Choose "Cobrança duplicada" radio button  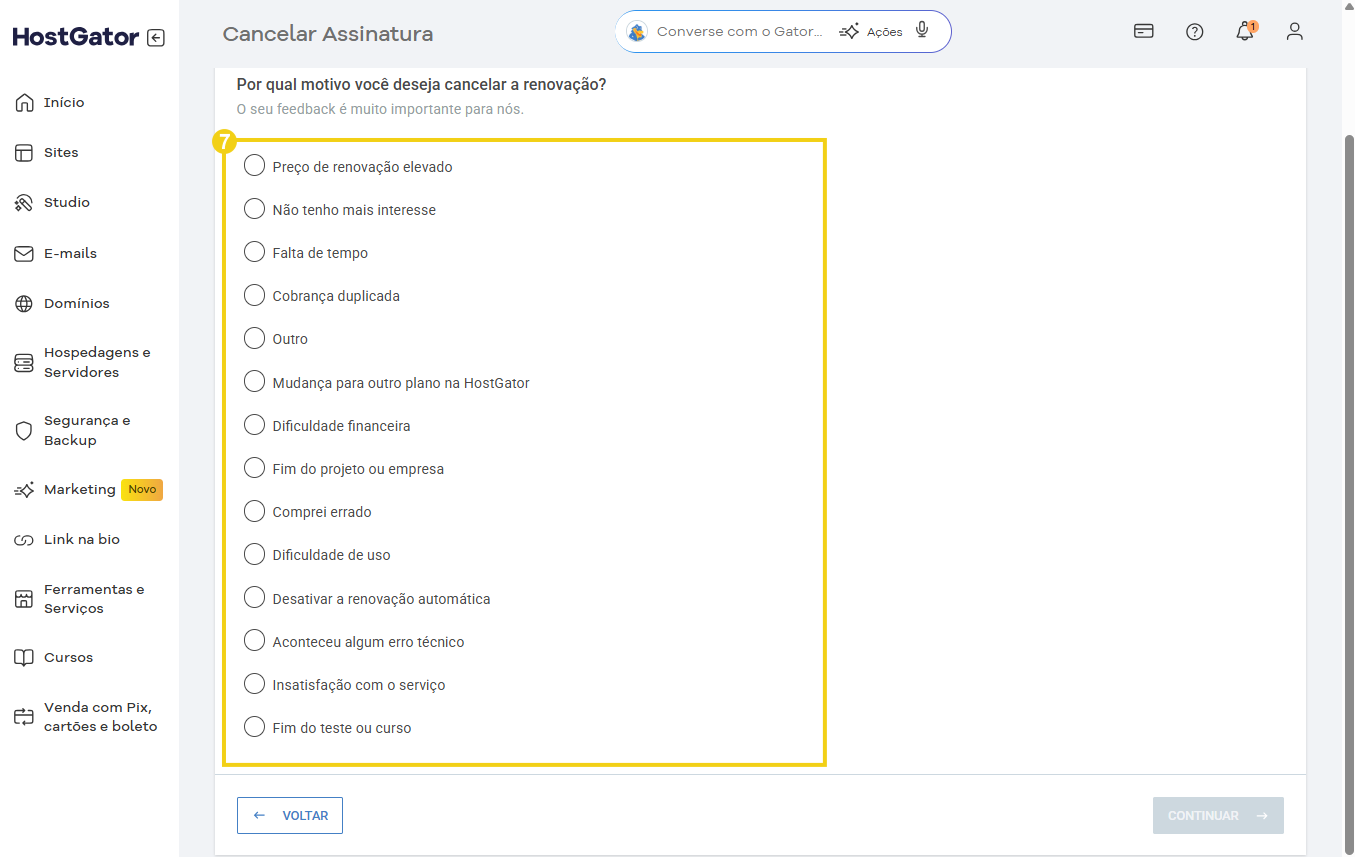pyautogui.click(x=255, y=295)
